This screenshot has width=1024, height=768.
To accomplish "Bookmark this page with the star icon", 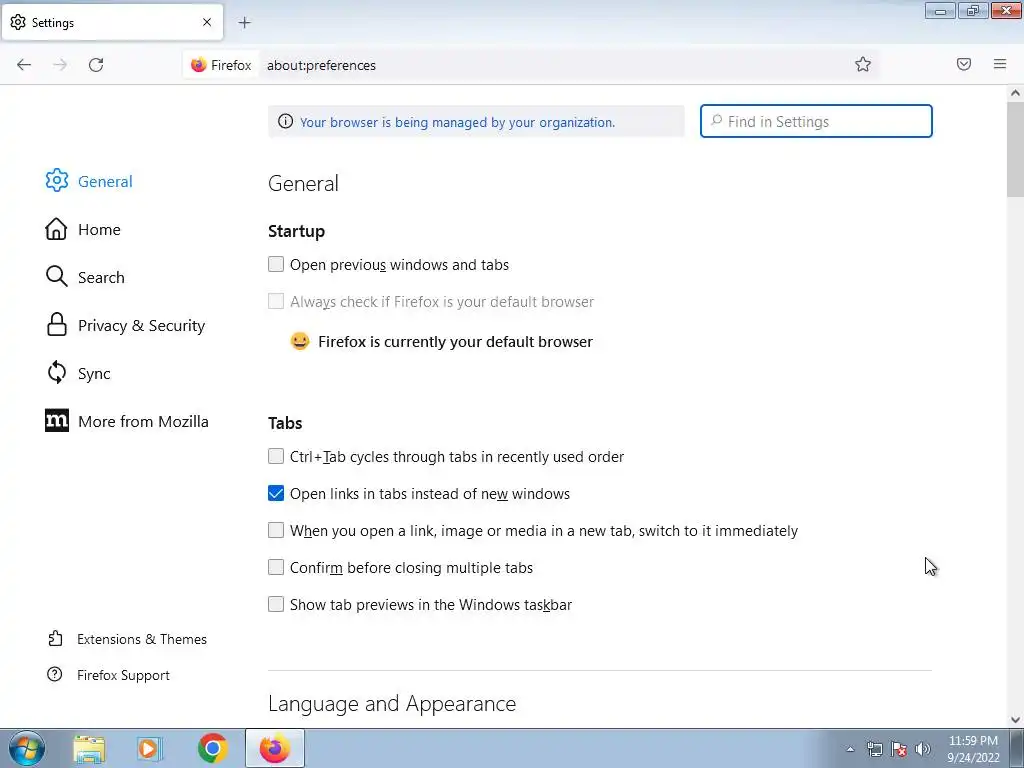I will (x=863, y=64).
